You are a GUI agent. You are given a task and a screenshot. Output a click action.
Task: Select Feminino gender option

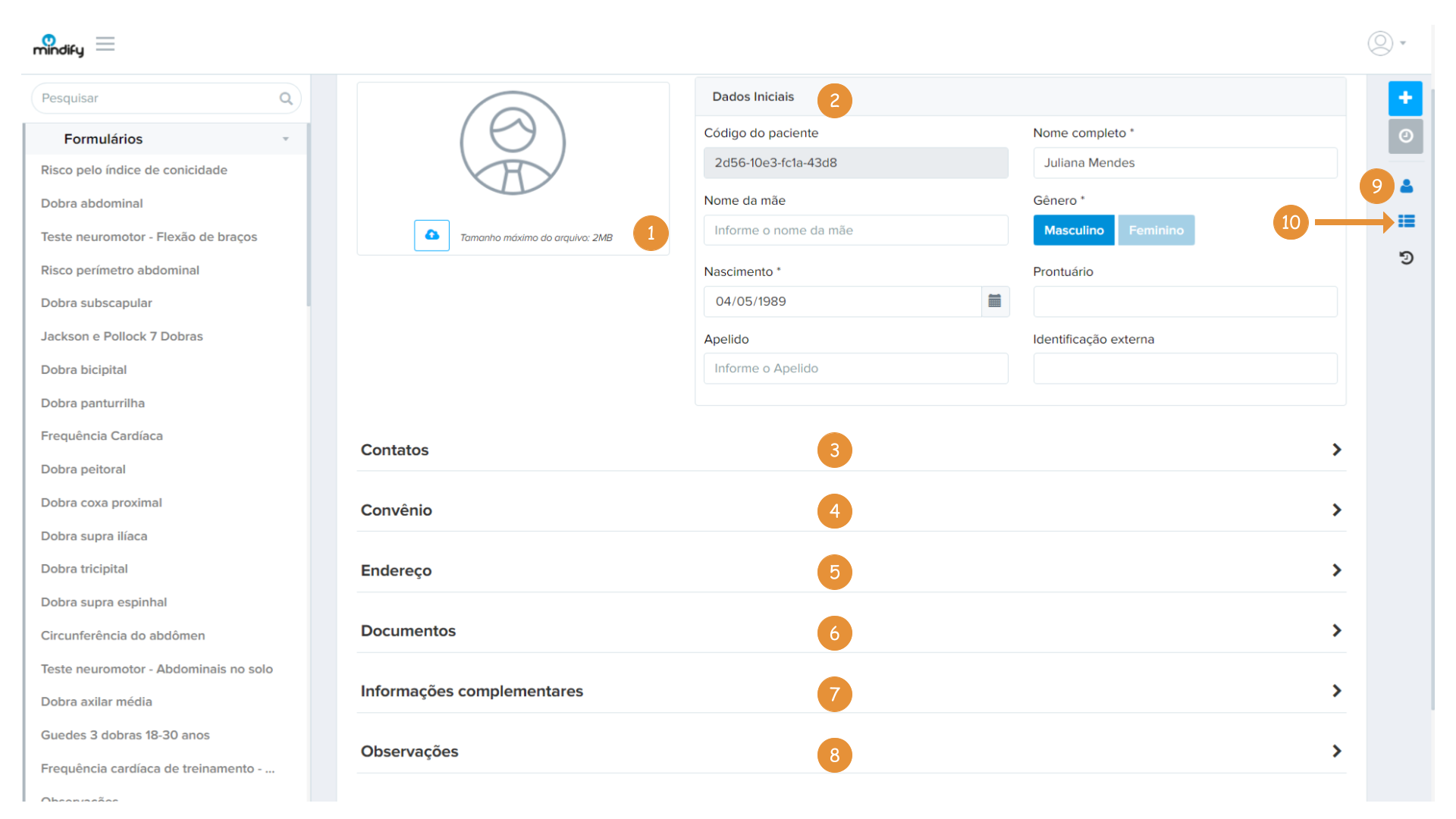click(x=1156, y=230)
